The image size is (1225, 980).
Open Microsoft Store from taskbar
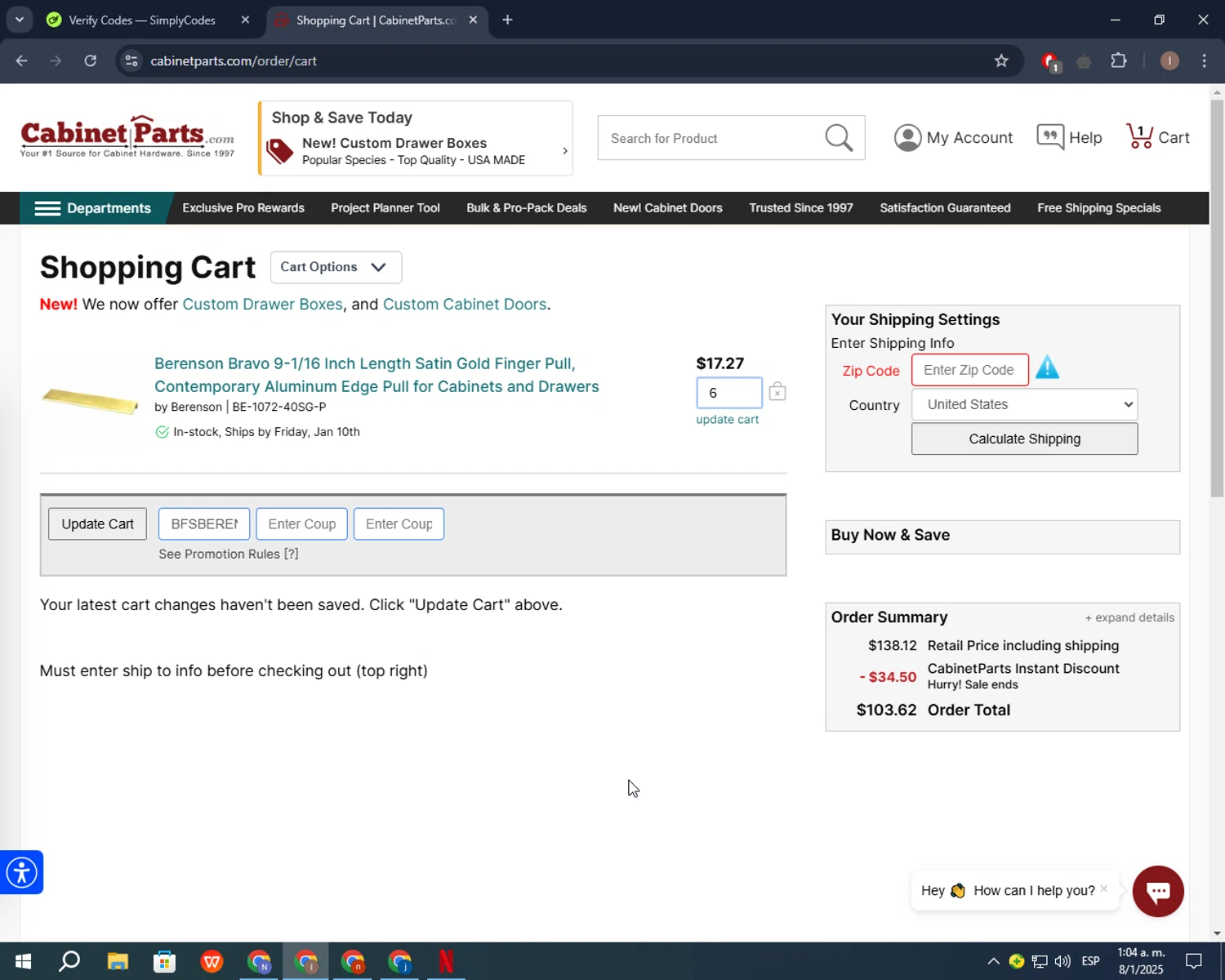(x=165, y=961)
